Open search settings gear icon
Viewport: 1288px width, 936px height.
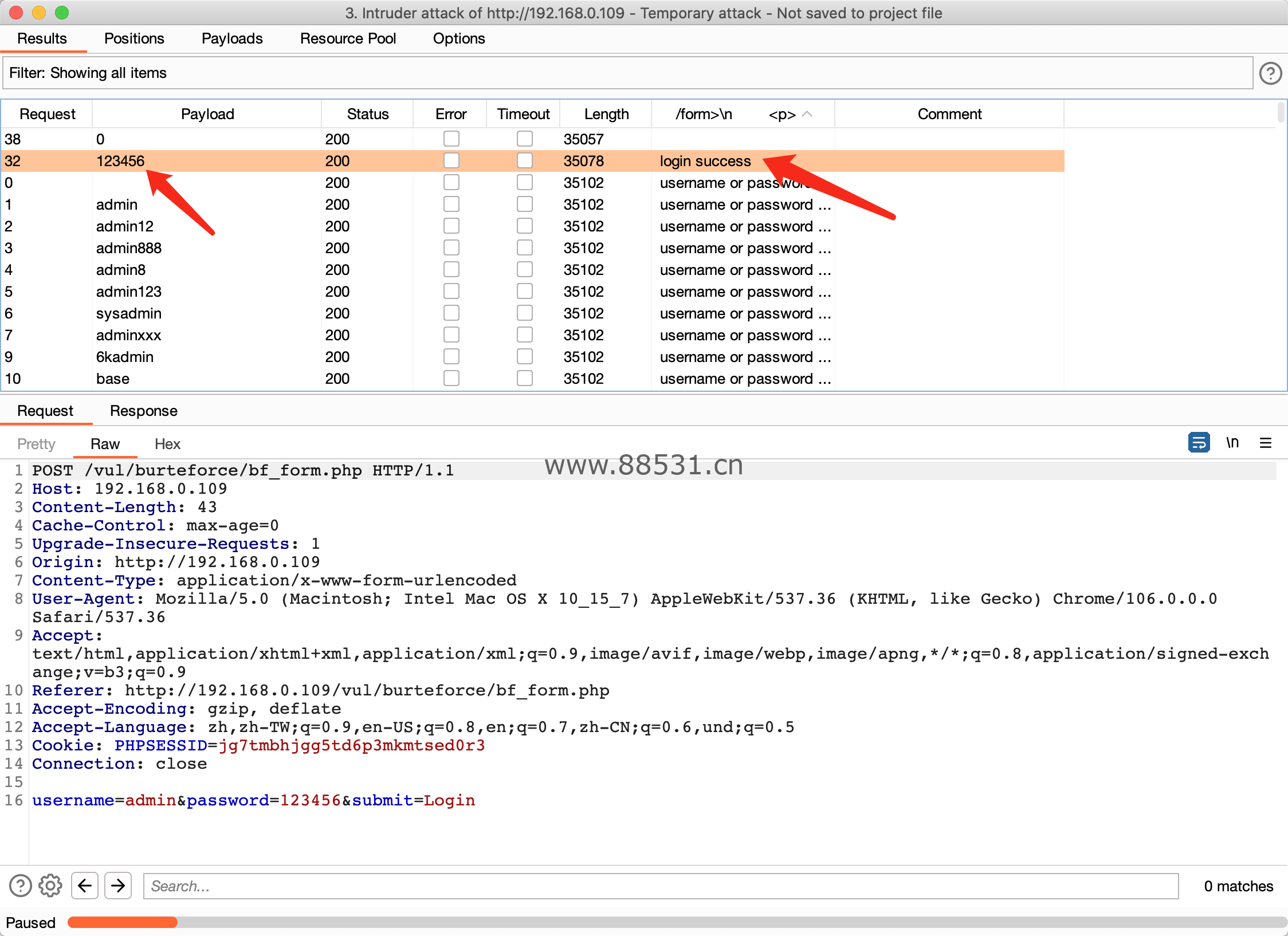(50, 886)
